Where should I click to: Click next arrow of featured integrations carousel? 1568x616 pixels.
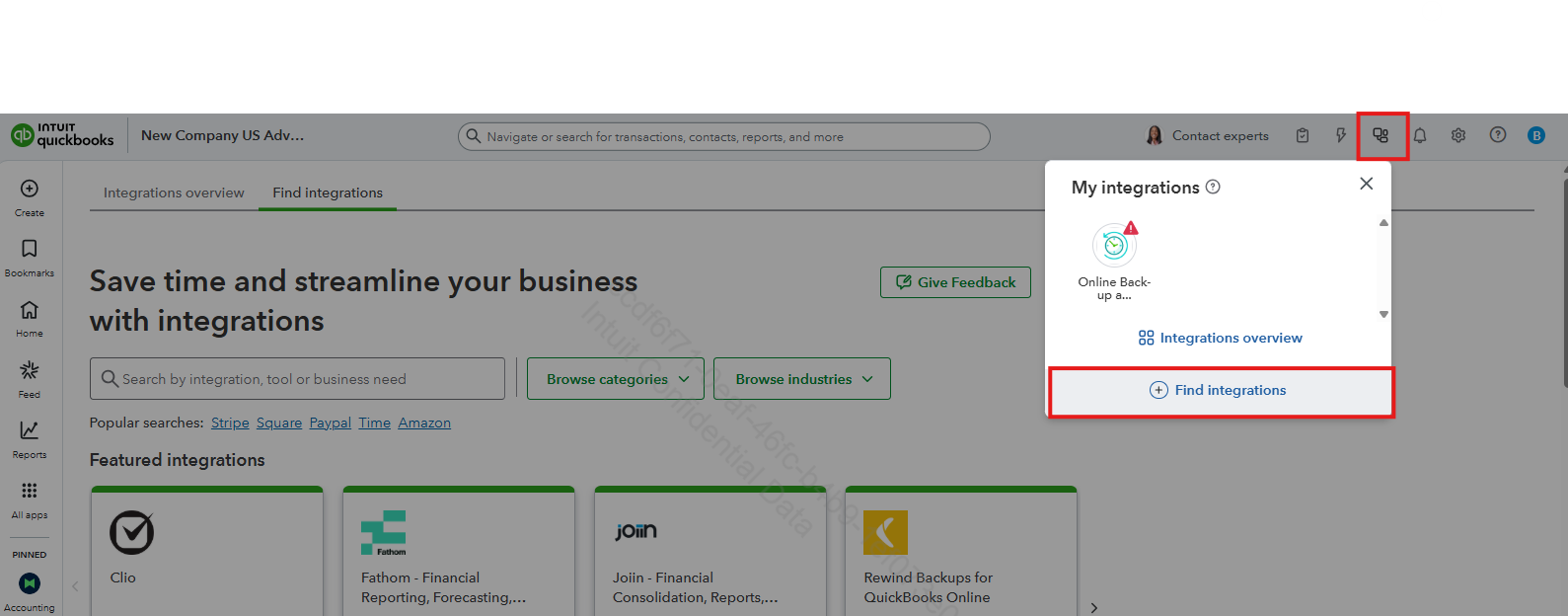click(x=1093, y=608)
